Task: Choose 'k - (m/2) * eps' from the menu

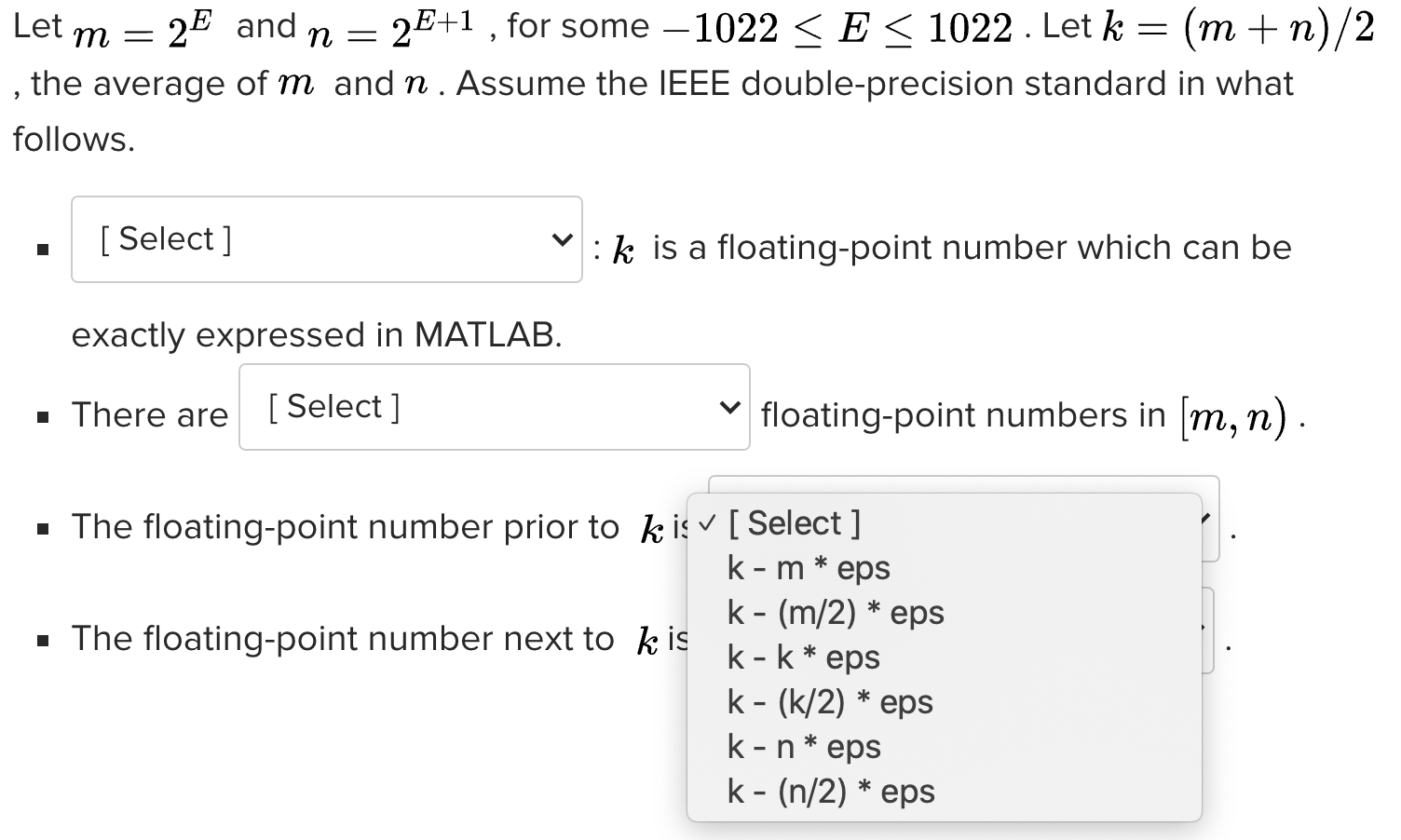Action: (836, 612)
